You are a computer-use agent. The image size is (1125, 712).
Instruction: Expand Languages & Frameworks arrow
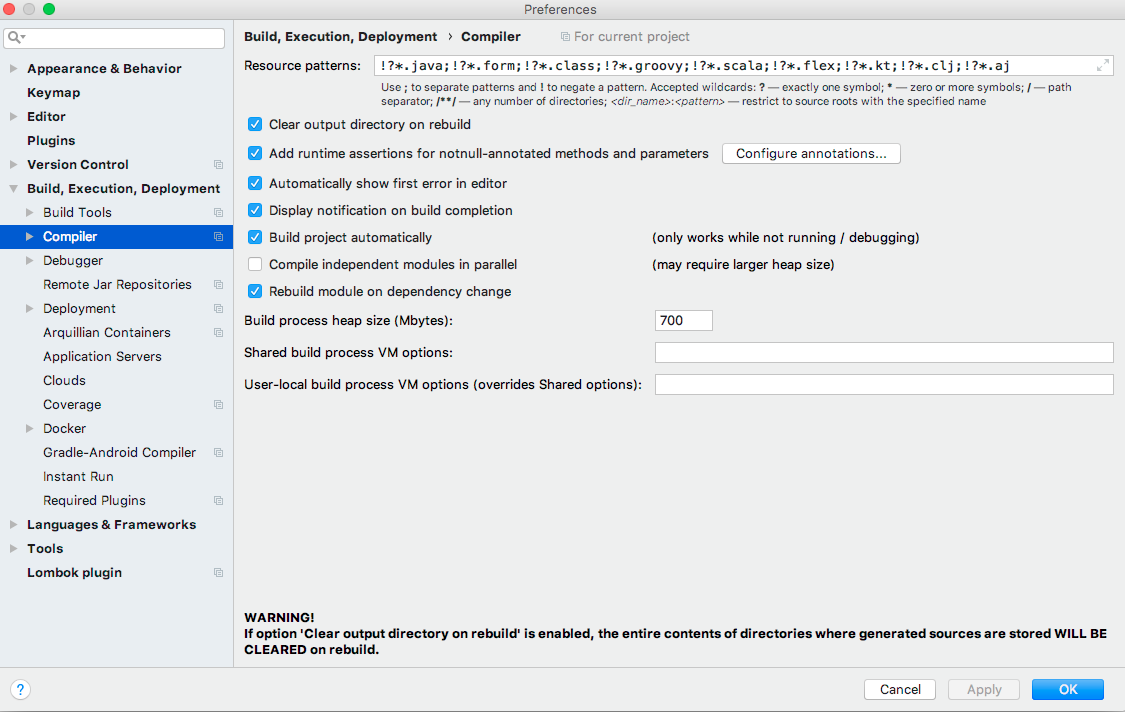[13, 525]
